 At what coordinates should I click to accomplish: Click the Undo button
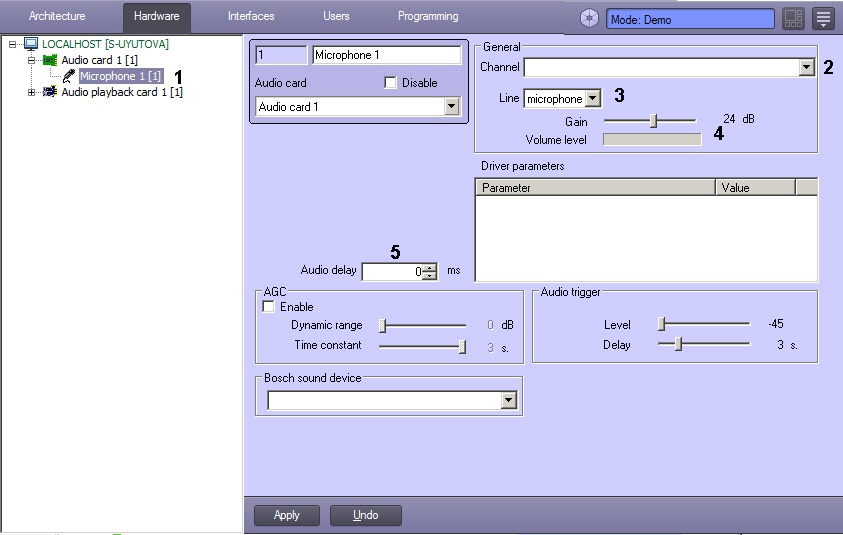tap(366, 515)
